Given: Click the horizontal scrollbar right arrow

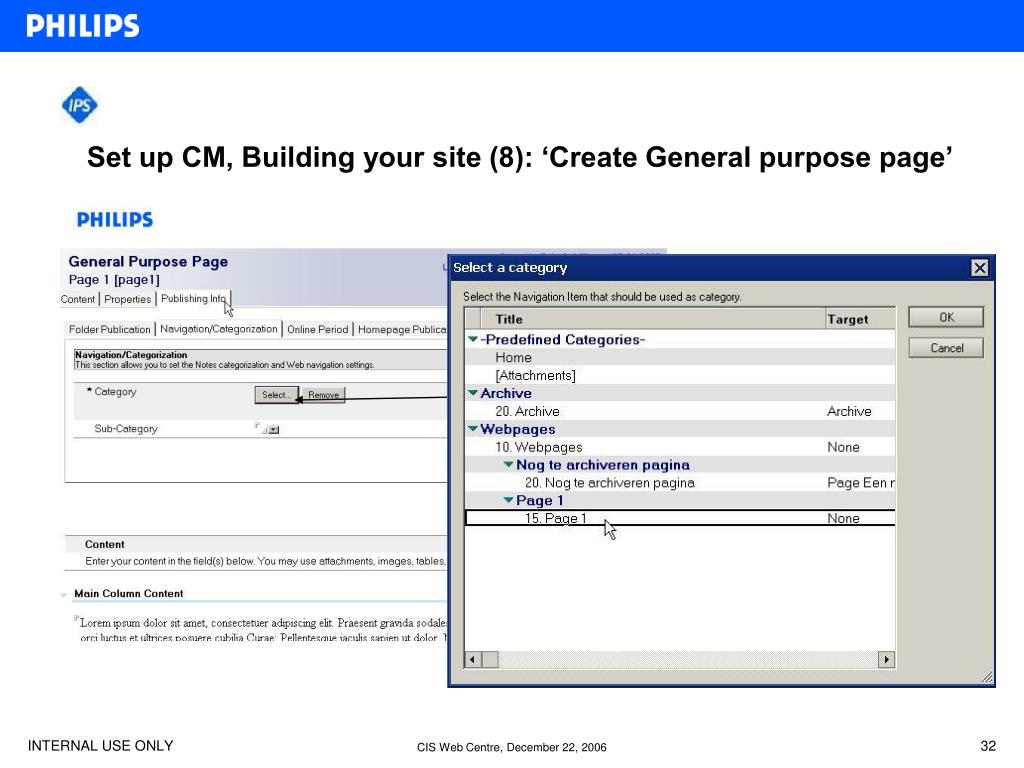Looking at the screenshot, I should (x=886, y=660).
